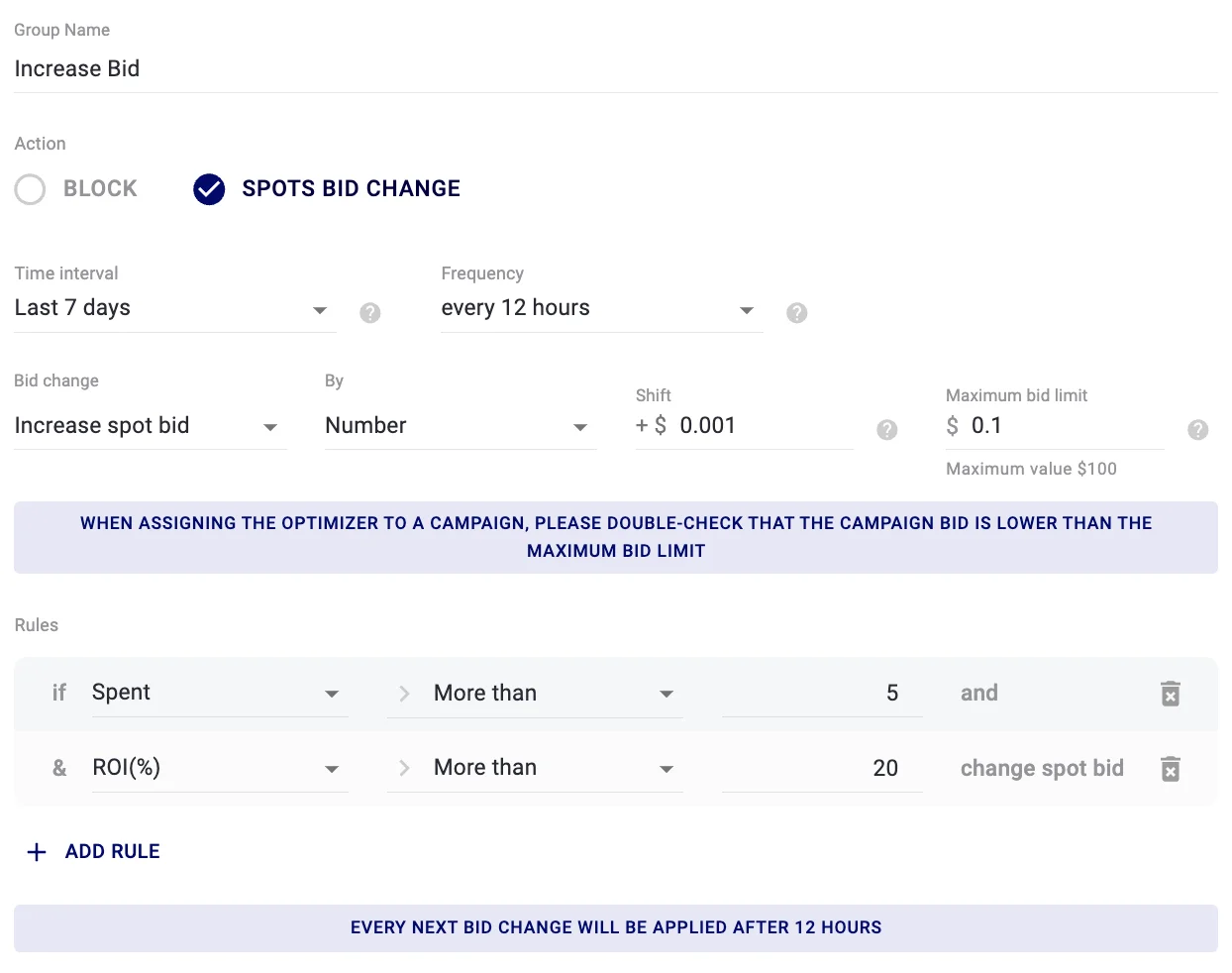Image resolution: width=1232 pixels, height=973 pixels.
Task: Click ADD RULE to create a new rule
Action: click(93, 851)
